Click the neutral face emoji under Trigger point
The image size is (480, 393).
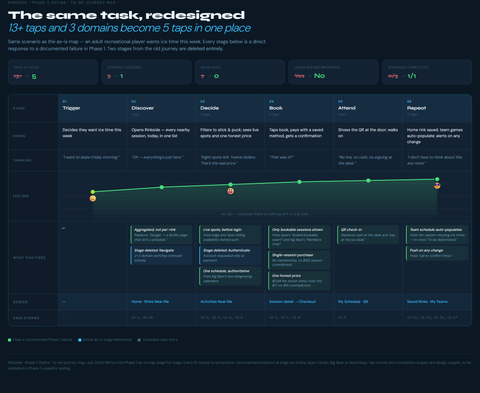pos(93,198)
